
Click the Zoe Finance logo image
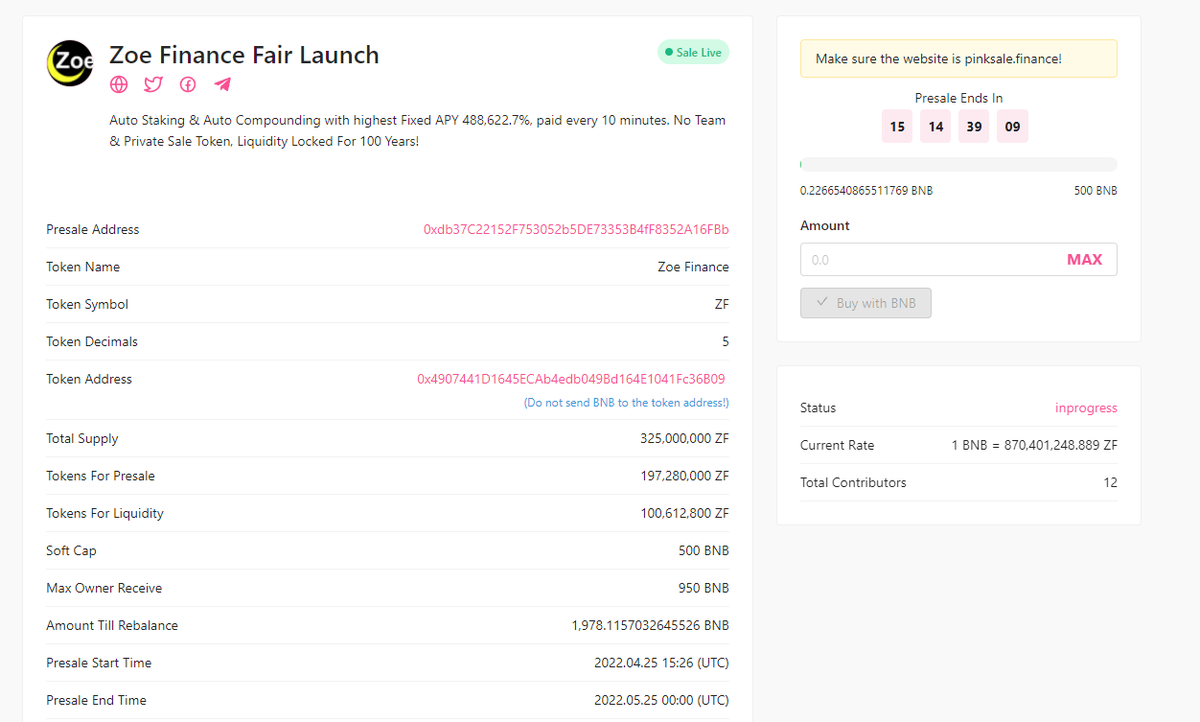coord(70,63)
